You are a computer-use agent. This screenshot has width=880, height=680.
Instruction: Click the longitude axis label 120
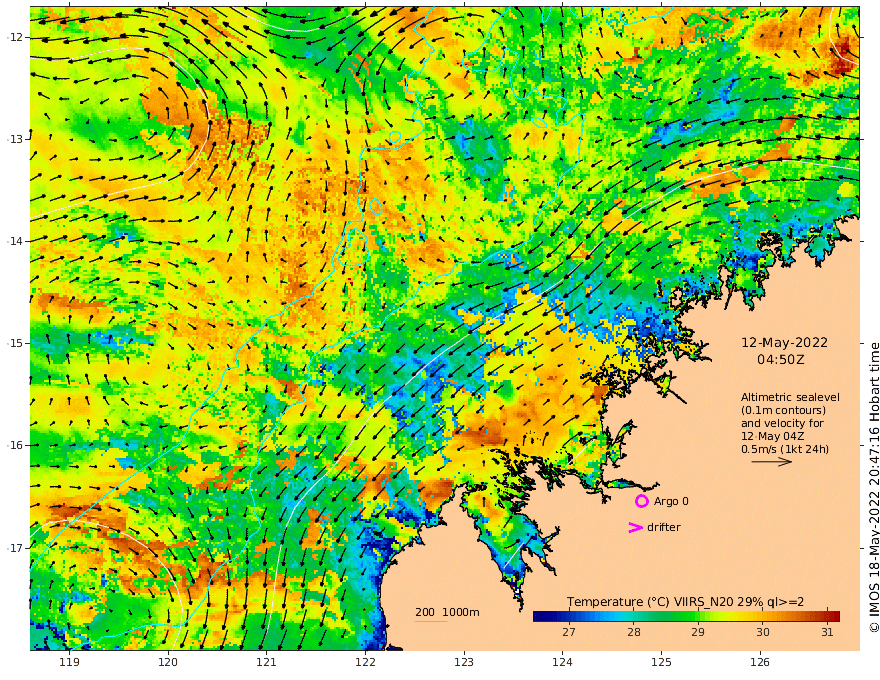coord(168,662)
